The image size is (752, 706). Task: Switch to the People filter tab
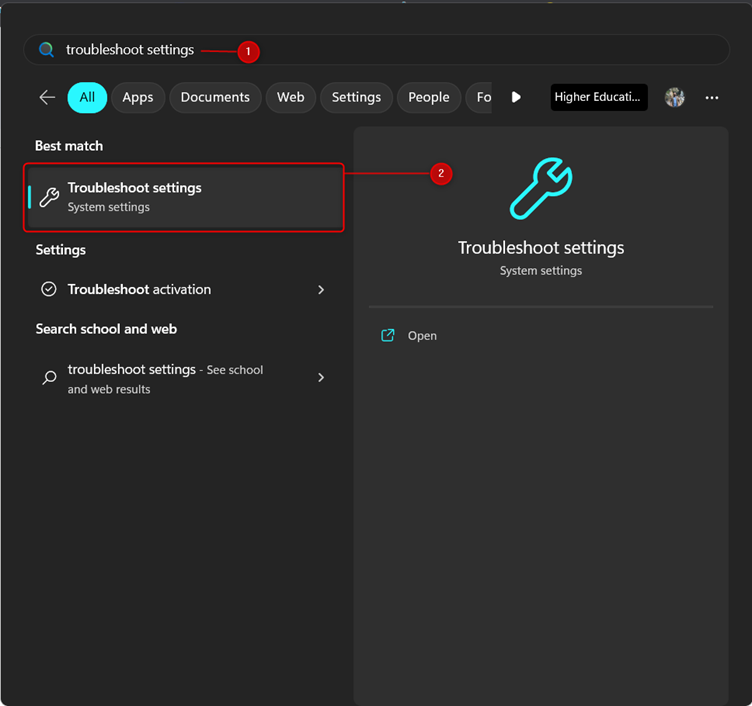(429, 97)
